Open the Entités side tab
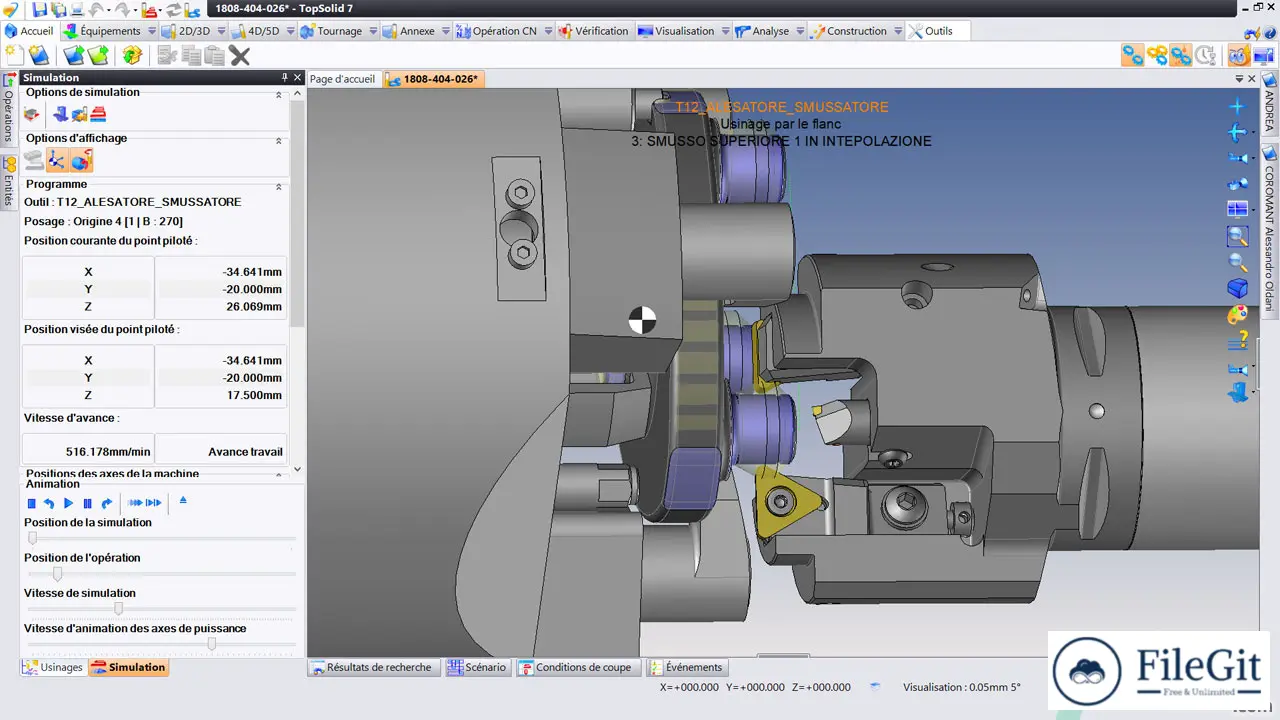The image size is (1280, 720). (8, 182)
